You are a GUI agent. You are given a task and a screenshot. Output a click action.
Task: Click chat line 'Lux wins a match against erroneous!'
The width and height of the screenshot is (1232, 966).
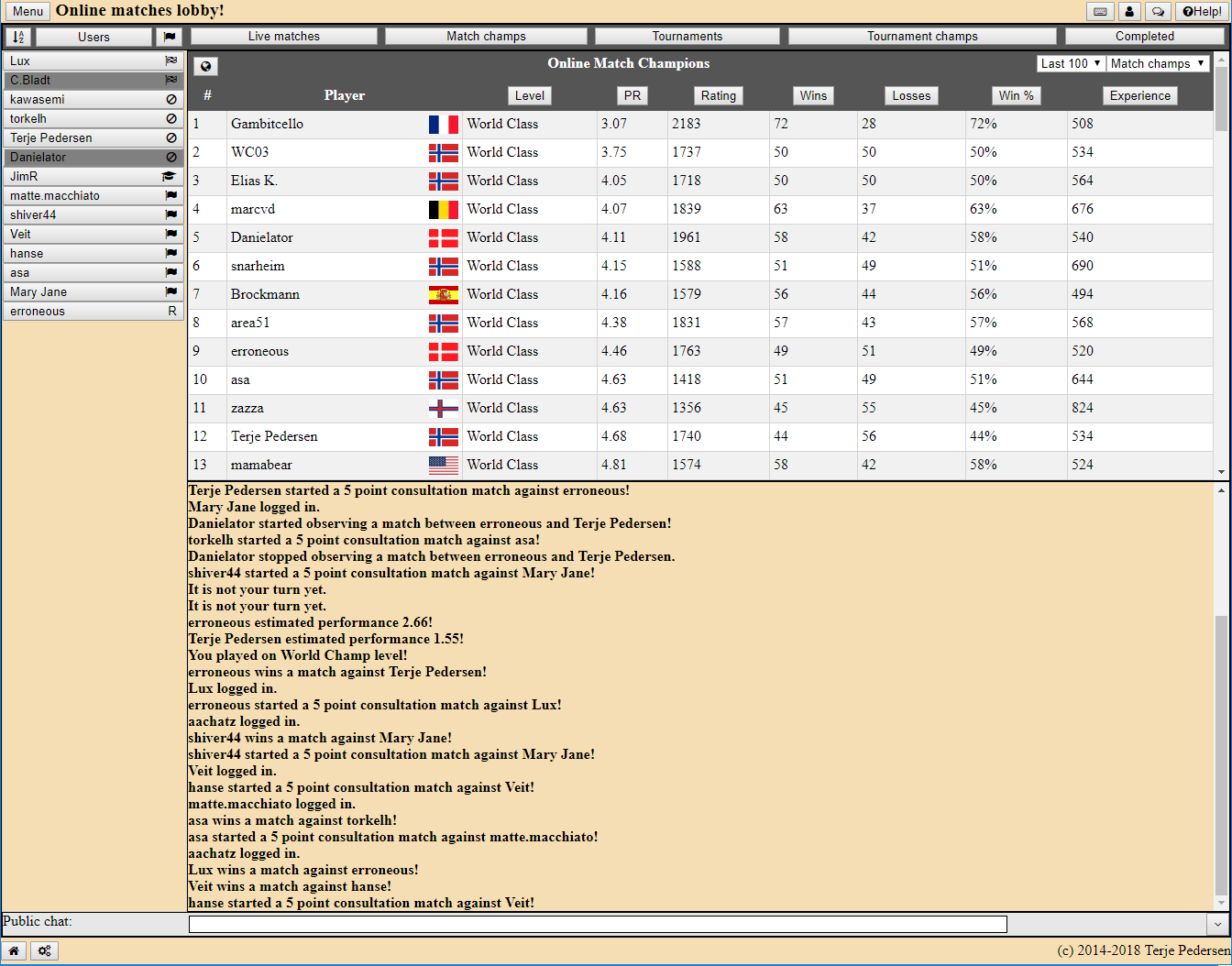(x=303, y=870)
